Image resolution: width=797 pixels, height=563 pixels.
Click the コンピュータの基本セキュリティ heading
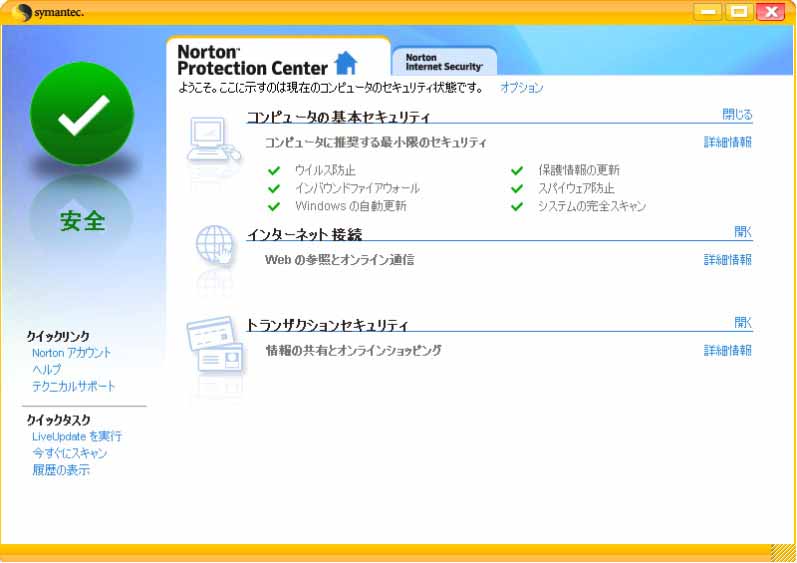[339, 117]
